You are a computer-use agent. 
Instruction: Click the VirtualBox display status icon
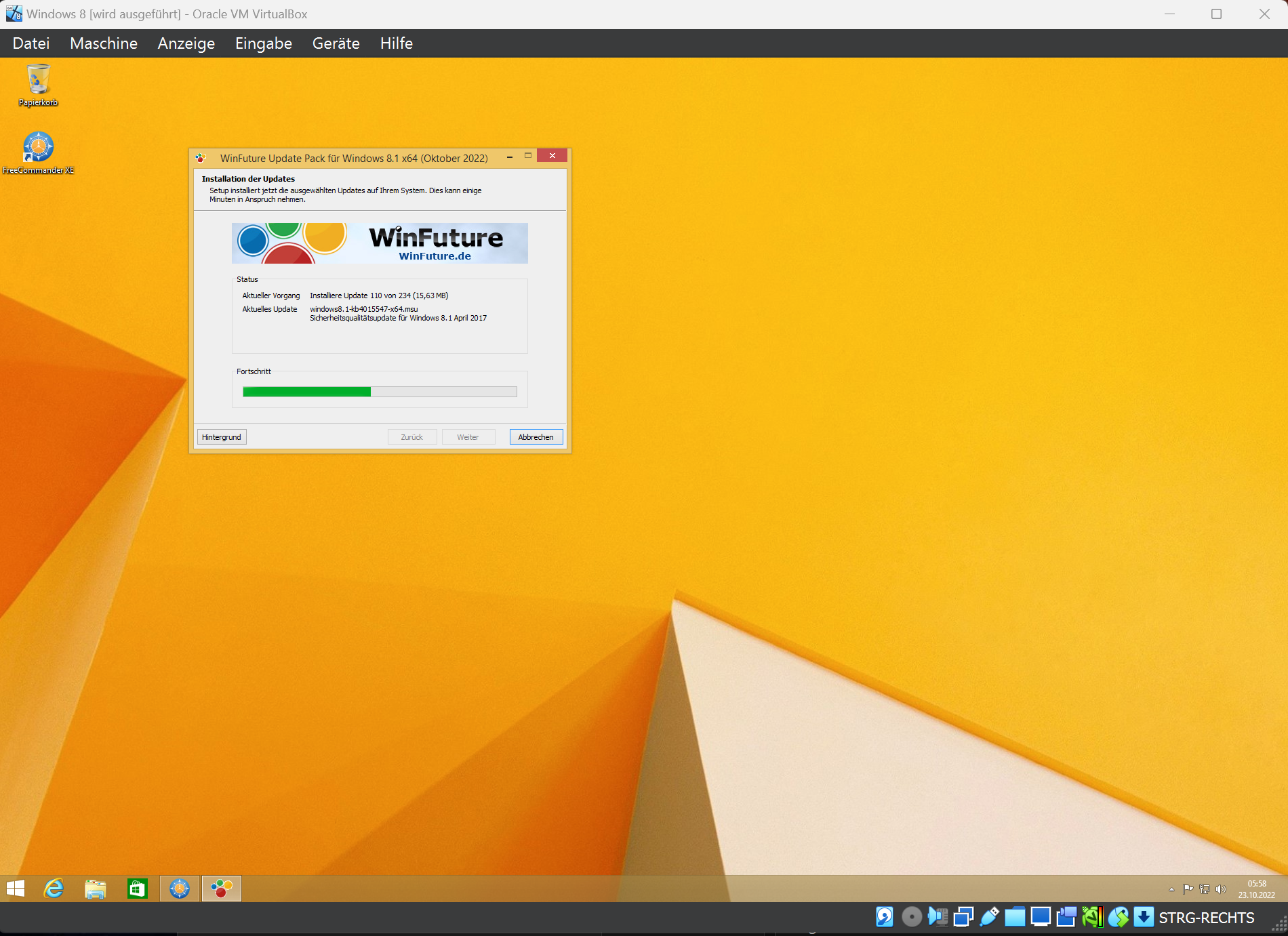point(1041,917)
